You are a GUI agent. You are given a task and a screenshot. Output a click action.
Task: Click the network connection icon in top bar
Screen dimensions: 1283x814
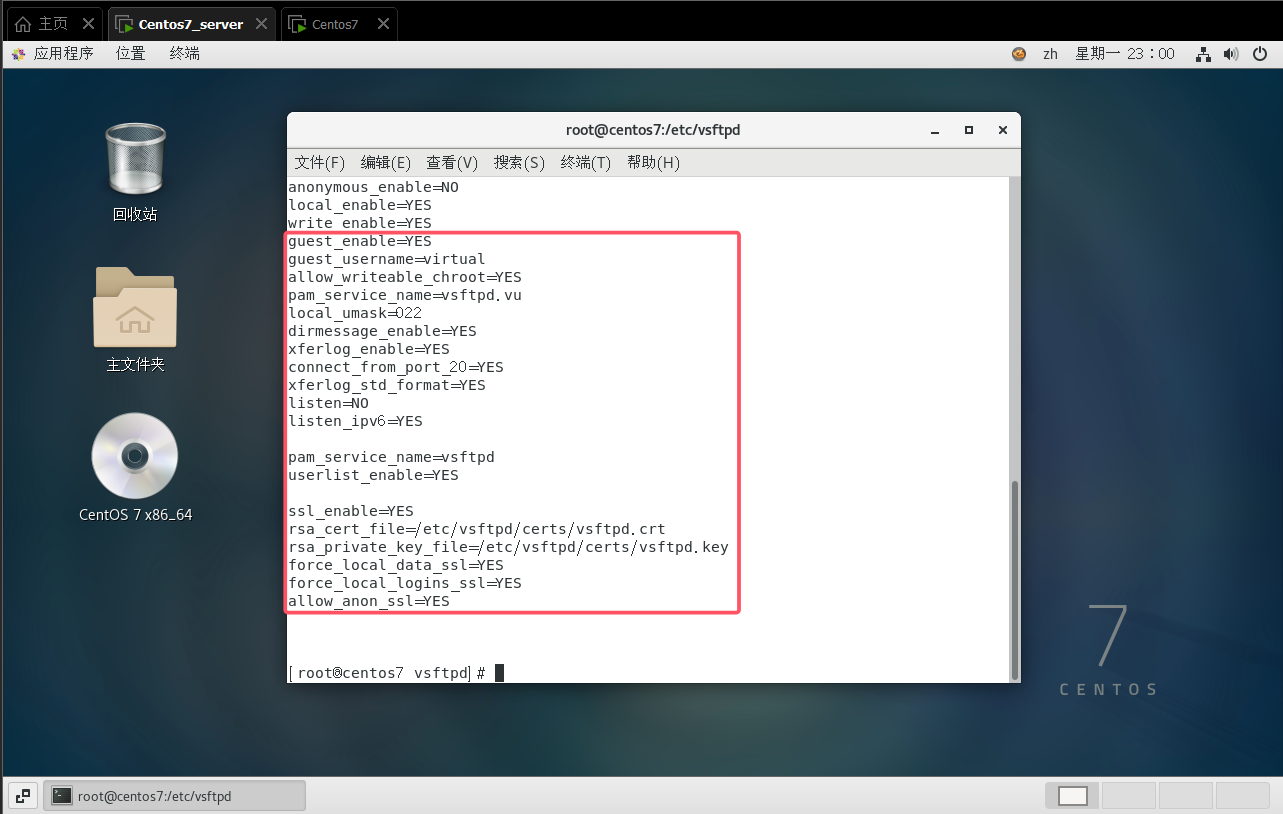[x=1204, y=54]
